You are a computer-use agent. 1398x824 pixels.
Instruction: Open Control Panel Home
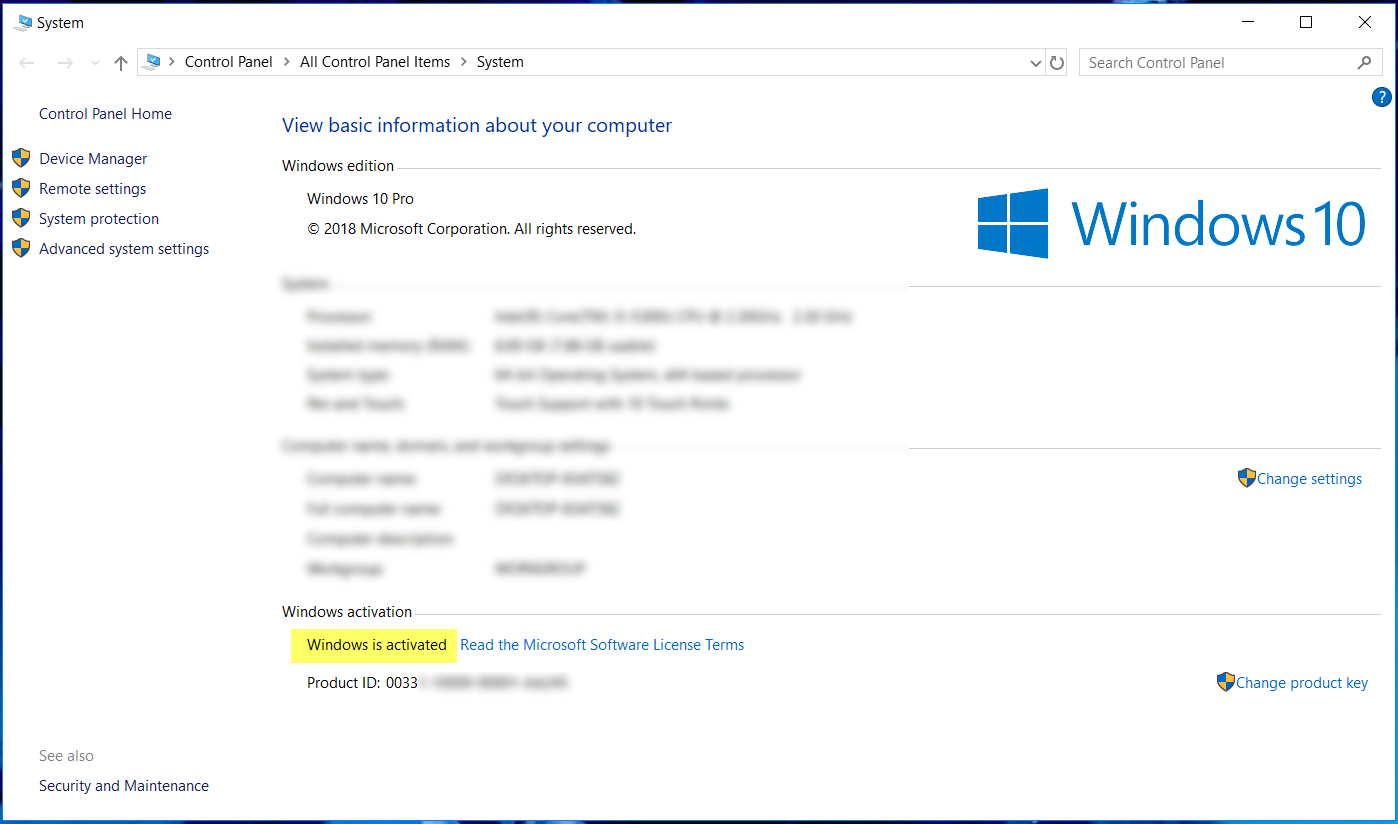[105, 114]
